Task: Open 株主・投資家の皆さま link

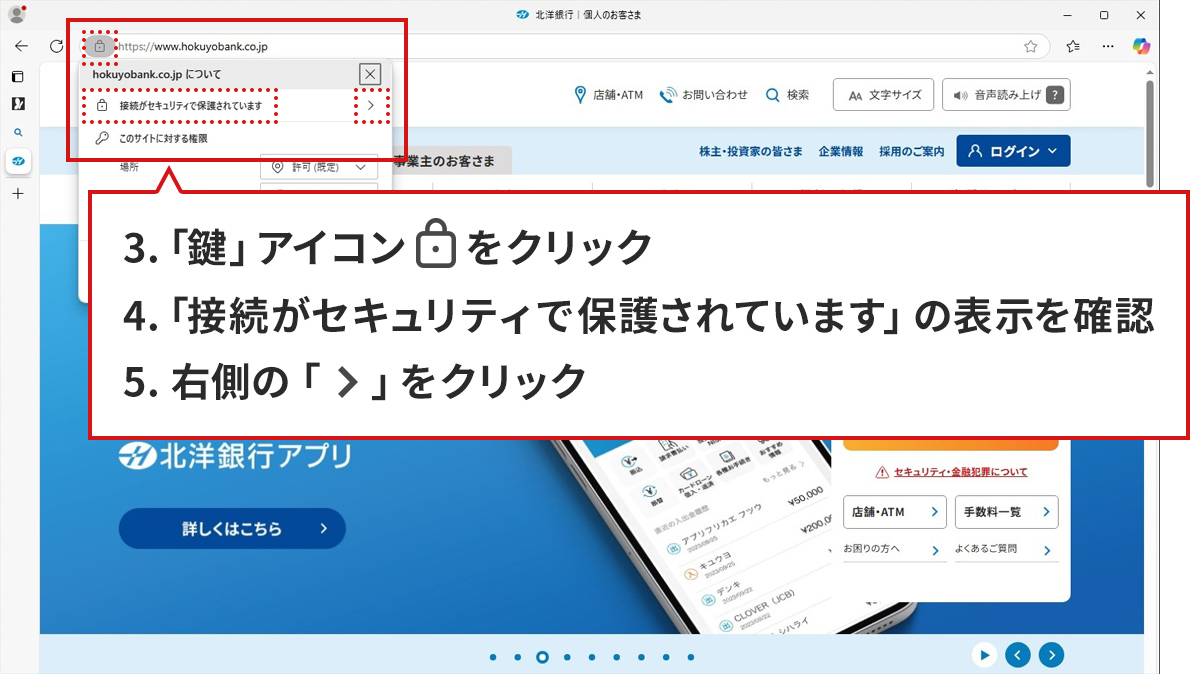Action: (x=751, y=151)
